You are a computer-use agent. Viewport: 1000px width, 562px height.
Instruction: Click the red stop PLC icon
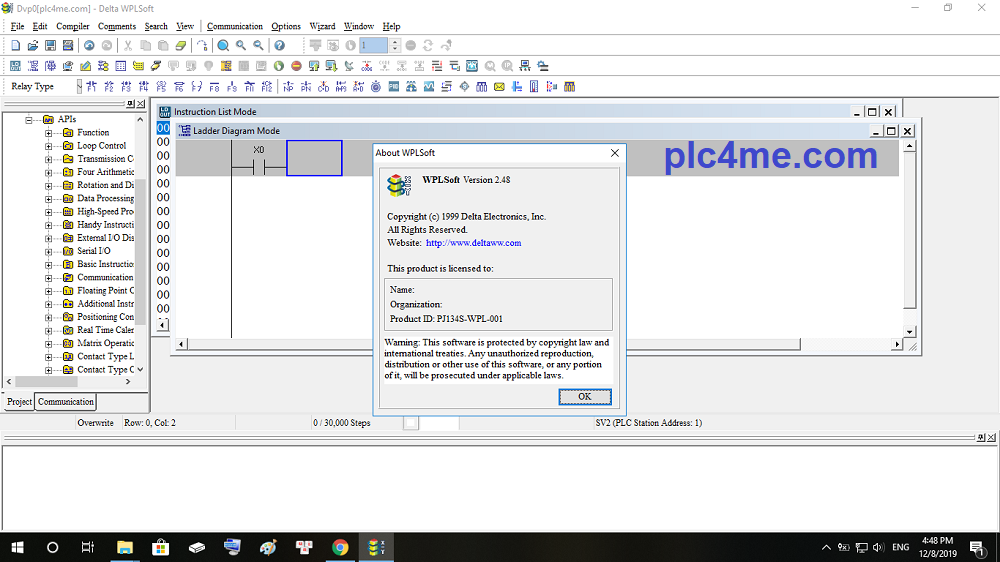coord(296,66)
